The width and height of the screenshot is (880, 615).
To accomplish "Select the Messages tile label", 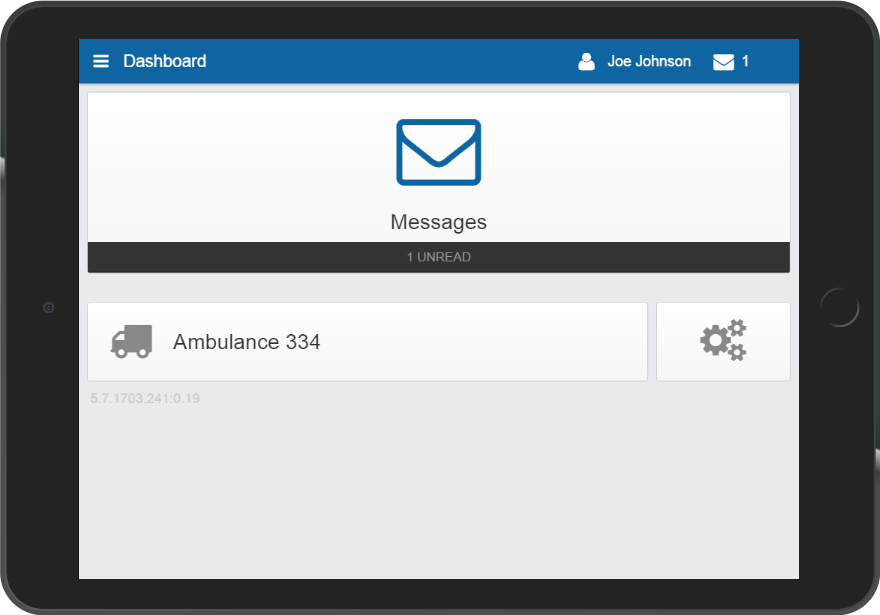I will pyautogui.click(x=439, y=222).
